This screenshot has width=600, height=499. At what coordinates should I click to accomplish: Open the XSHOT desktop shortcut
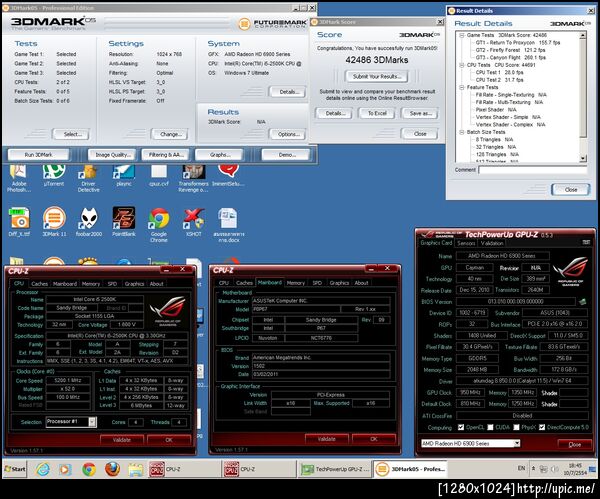[194, 222]
